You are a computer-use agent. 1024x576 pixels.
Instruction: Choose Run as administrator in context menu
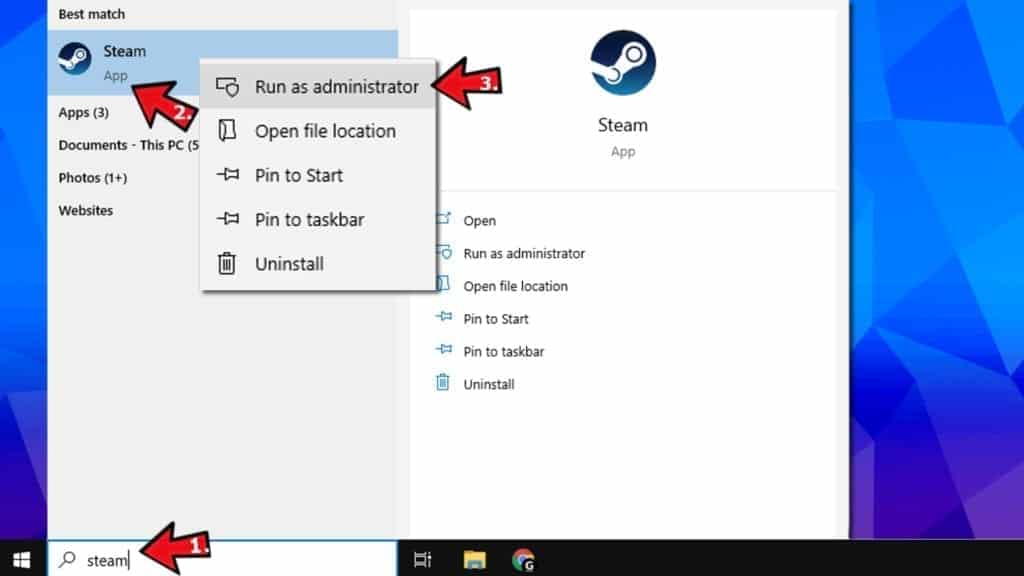pos(318,87)
